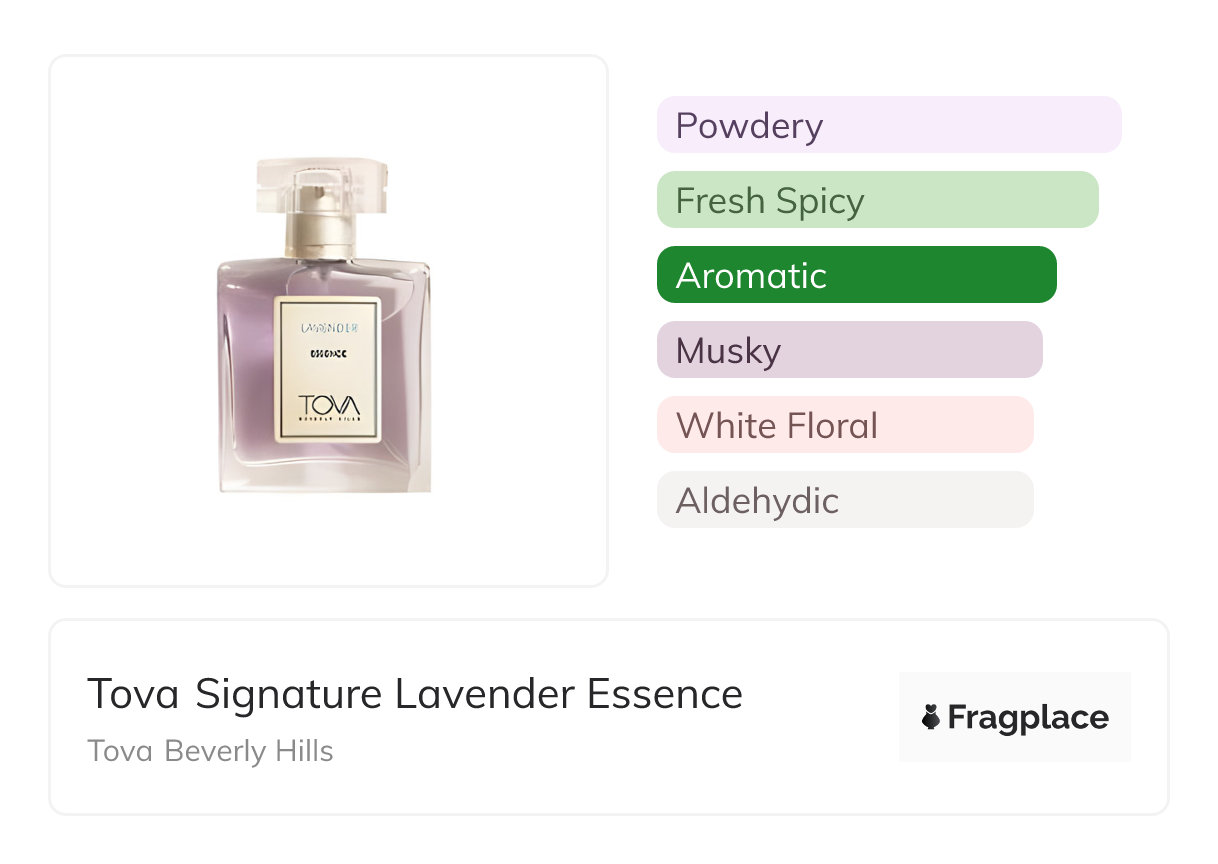Select the Powdery accord bar

(x=888, y=125)
